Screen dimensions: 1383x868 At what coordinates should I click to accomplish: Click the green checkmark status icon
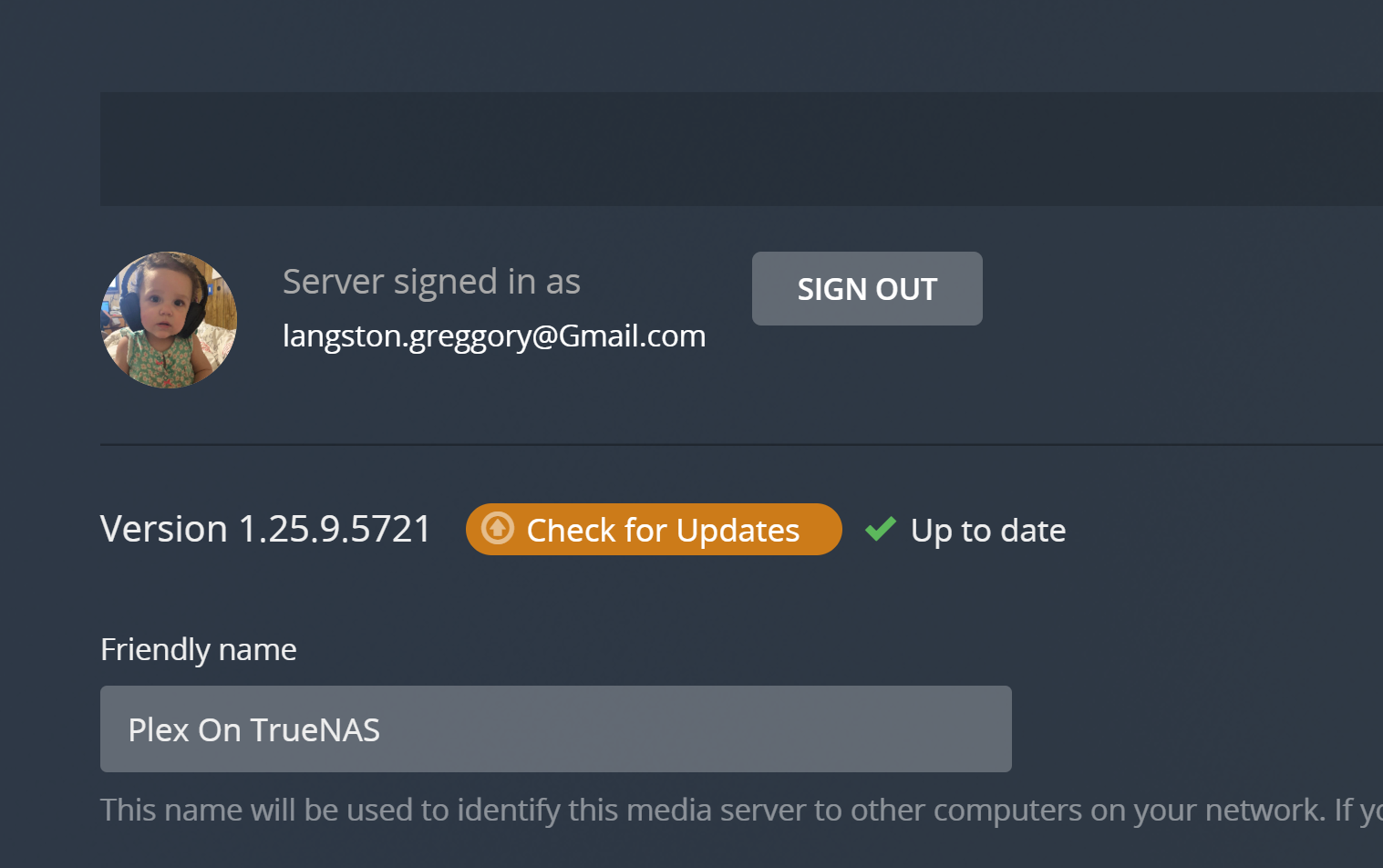881,529
